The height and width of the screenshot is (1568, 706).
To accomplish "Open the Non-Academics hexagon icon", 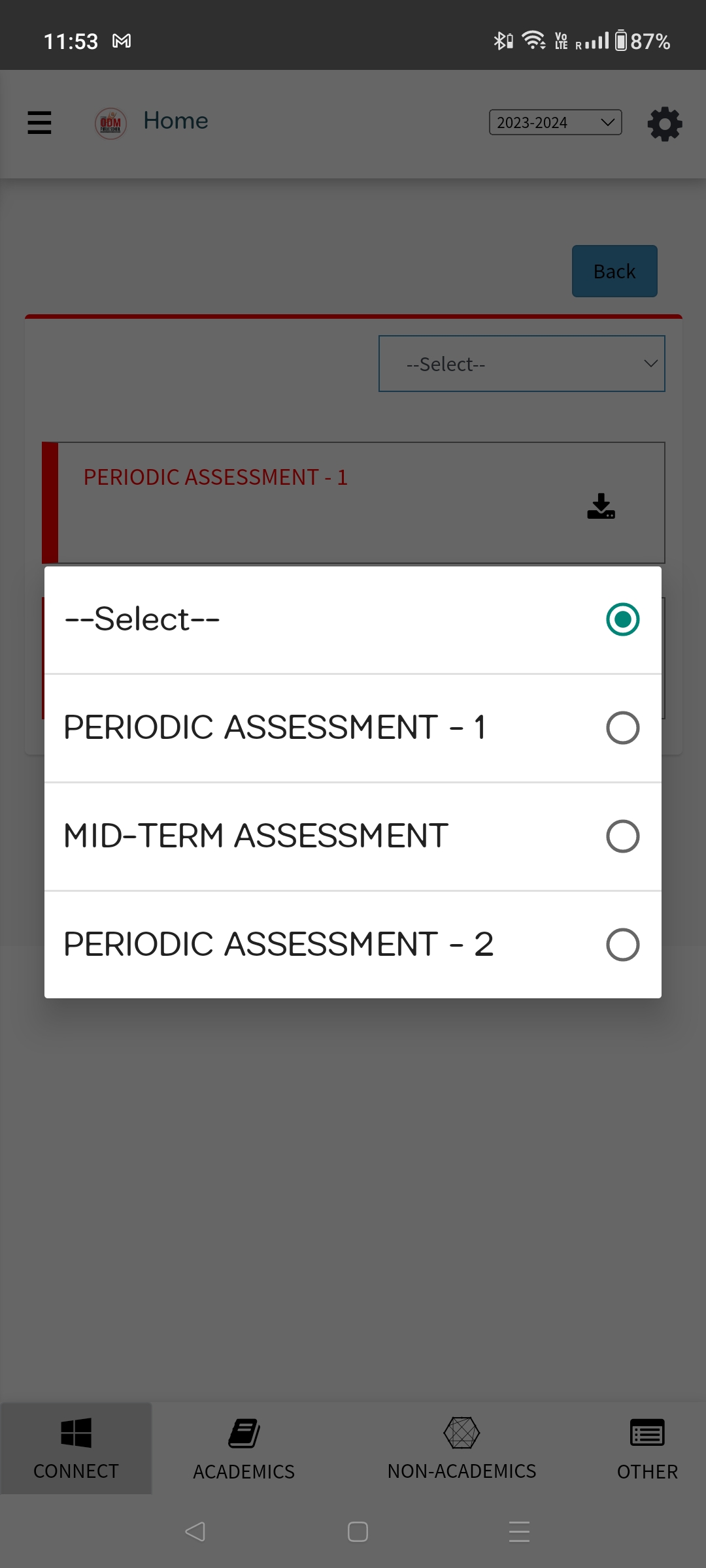I will click(462, 1433).
